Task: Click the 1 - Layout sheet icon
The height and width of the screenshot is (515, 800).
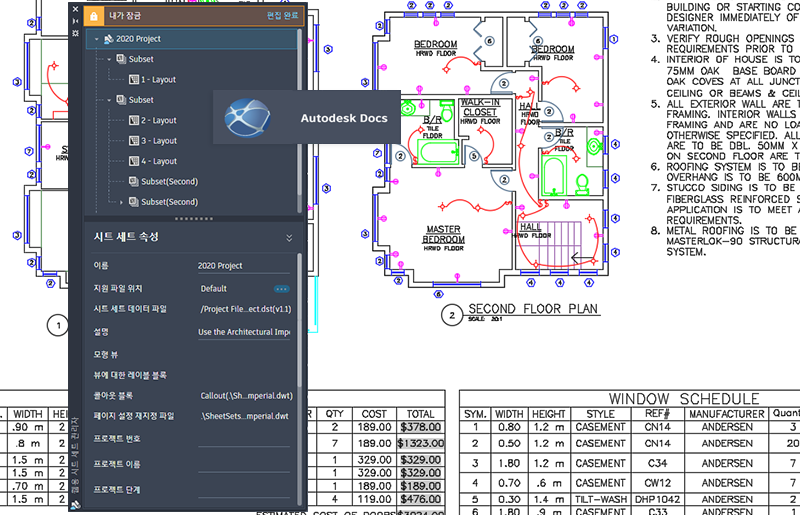Action: [x=134, y=80]
